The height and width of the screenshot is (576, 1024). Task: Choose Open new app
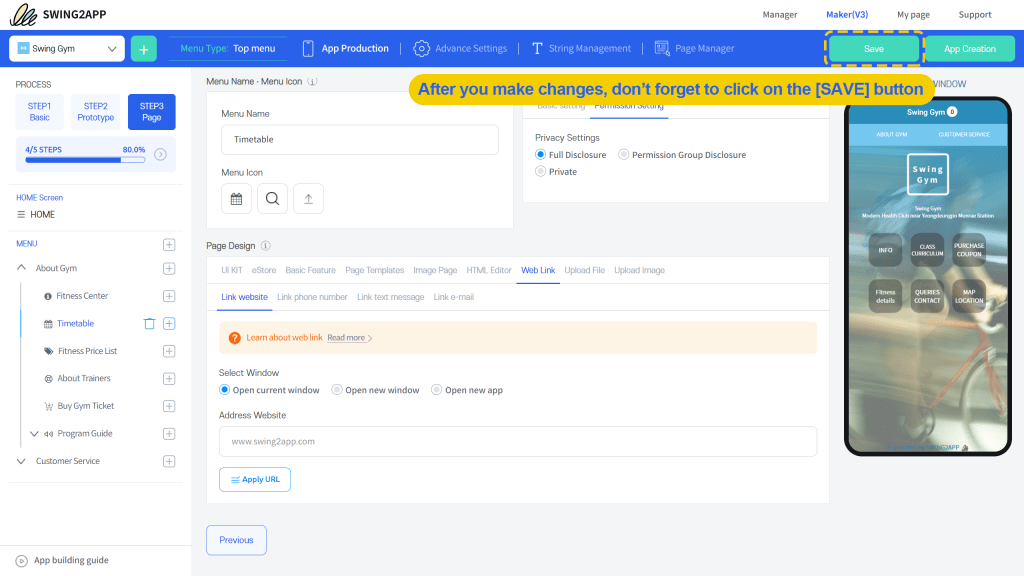(437, 390)
